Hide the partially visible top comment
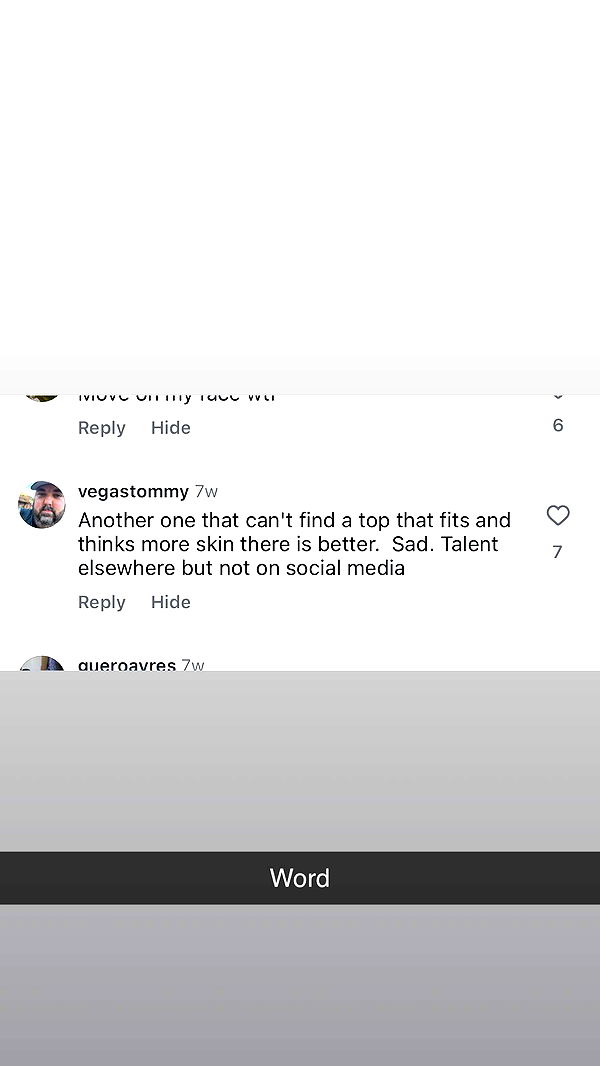 point(171,428)
